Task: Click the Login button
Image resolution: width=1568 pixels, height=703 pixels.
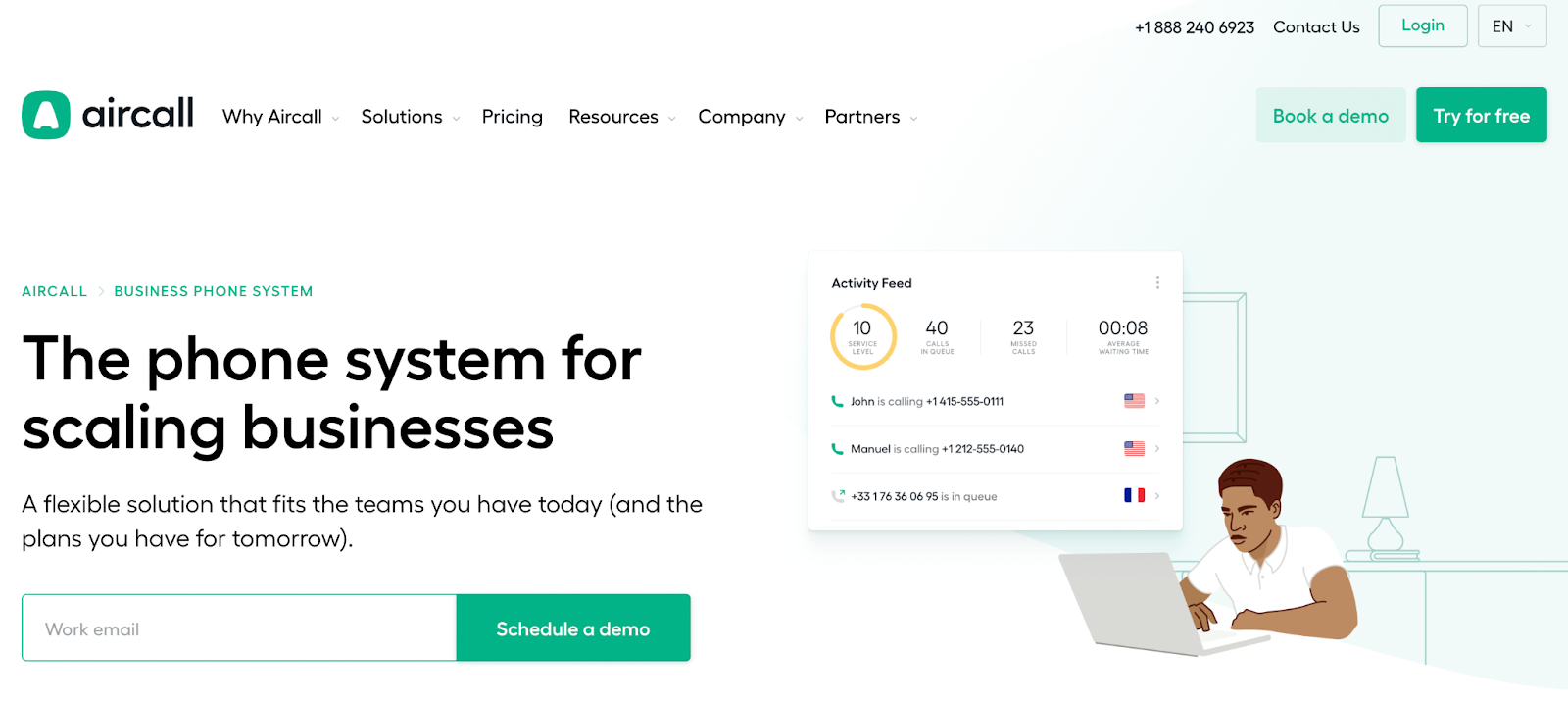Action: 1422,25
